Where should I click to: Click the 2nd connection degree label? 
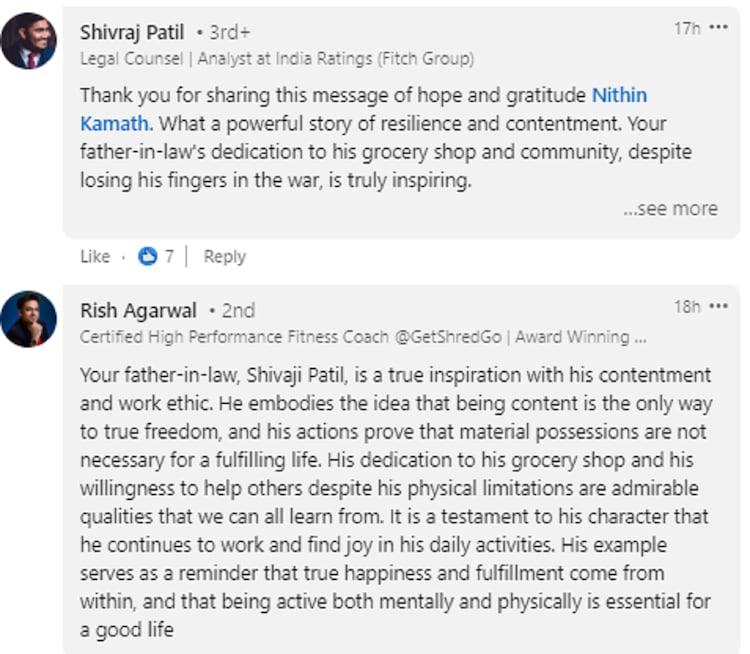click(236, 310)
